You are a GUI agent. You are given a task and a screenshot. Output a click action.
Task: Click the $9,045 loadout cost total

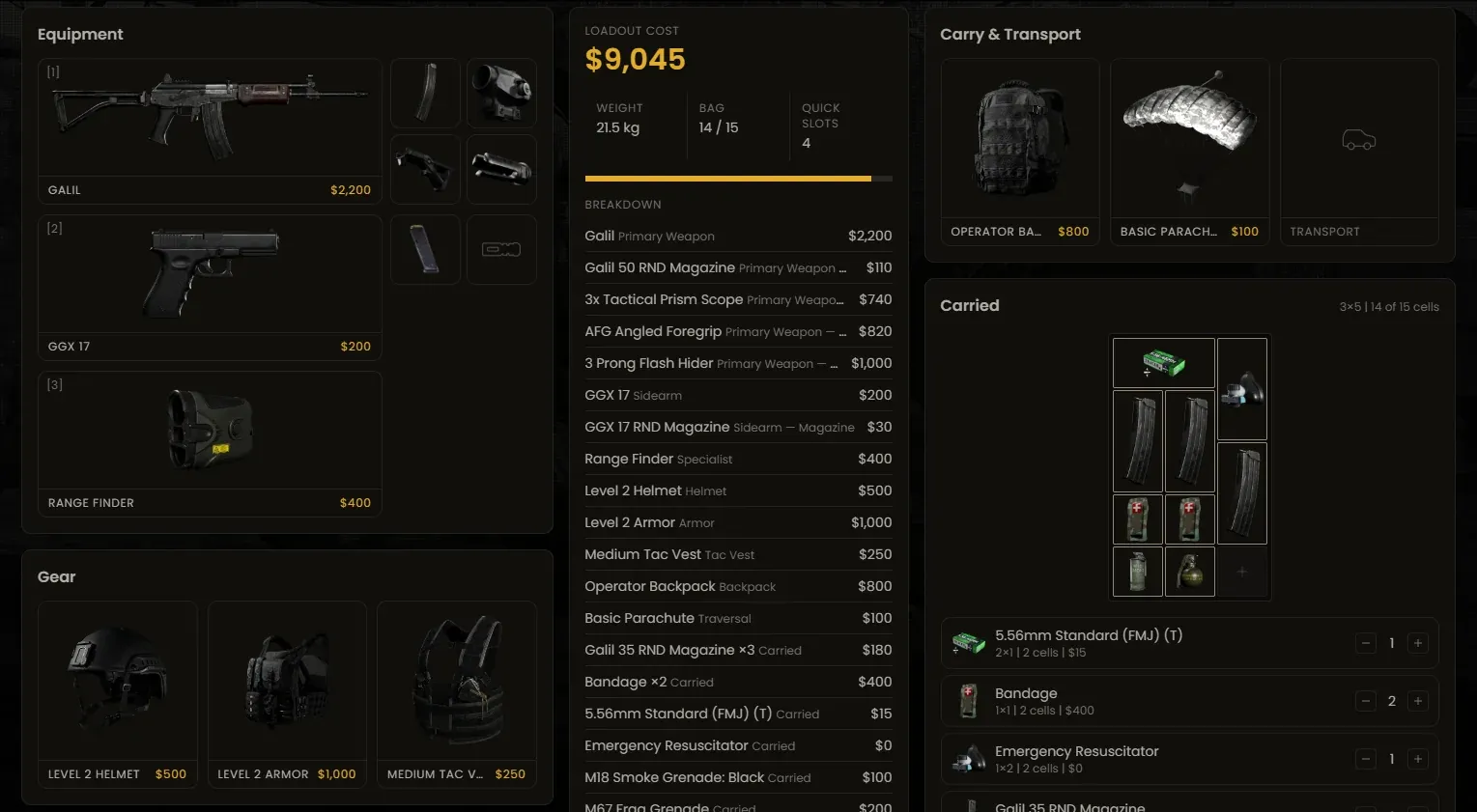click(635, 60)
